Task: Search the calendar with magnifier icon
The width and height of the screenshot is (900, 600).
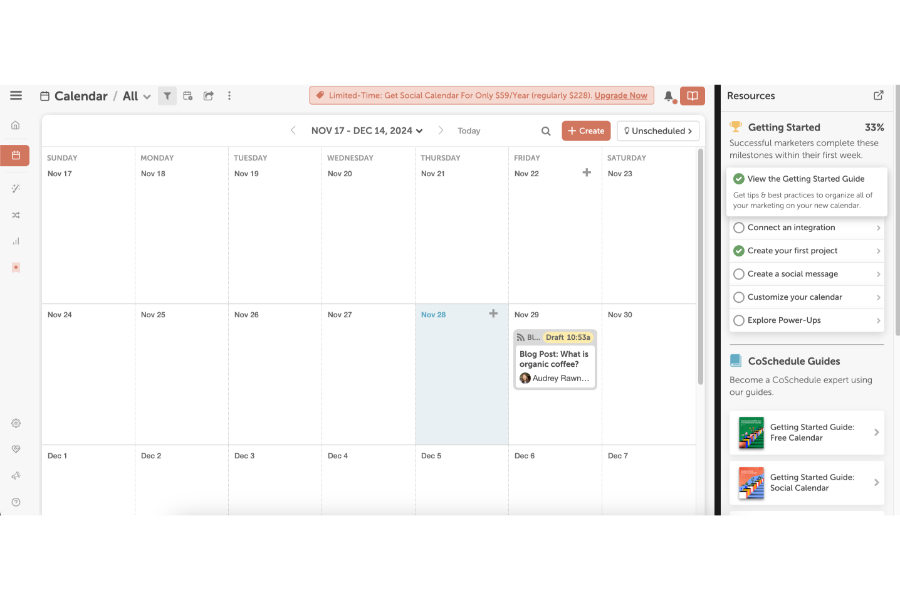Action: point(546,131)
